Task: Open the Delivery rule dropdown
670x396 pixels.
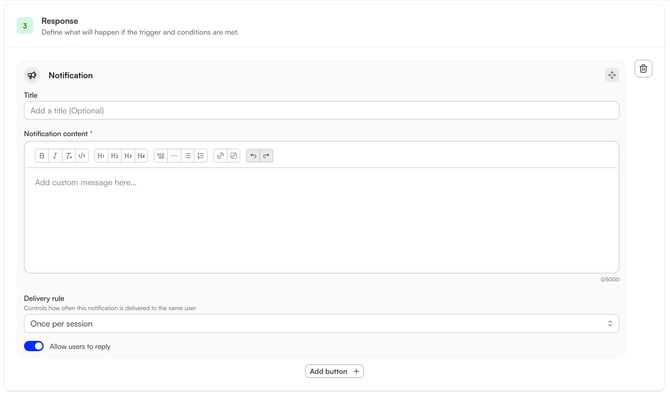Action: [321, 324]
